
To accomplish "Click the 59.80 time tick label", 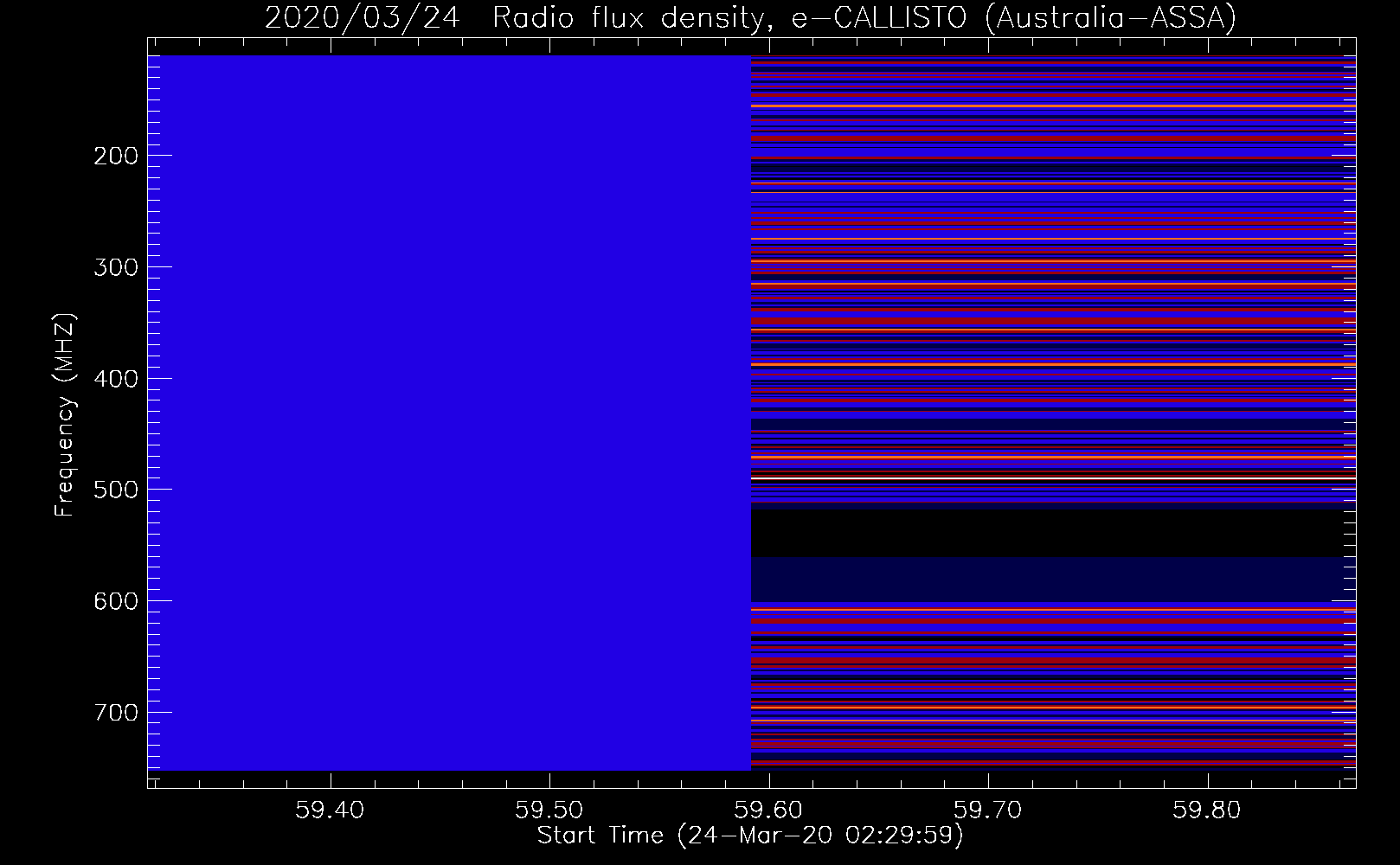I will [x=1208, y=811].
